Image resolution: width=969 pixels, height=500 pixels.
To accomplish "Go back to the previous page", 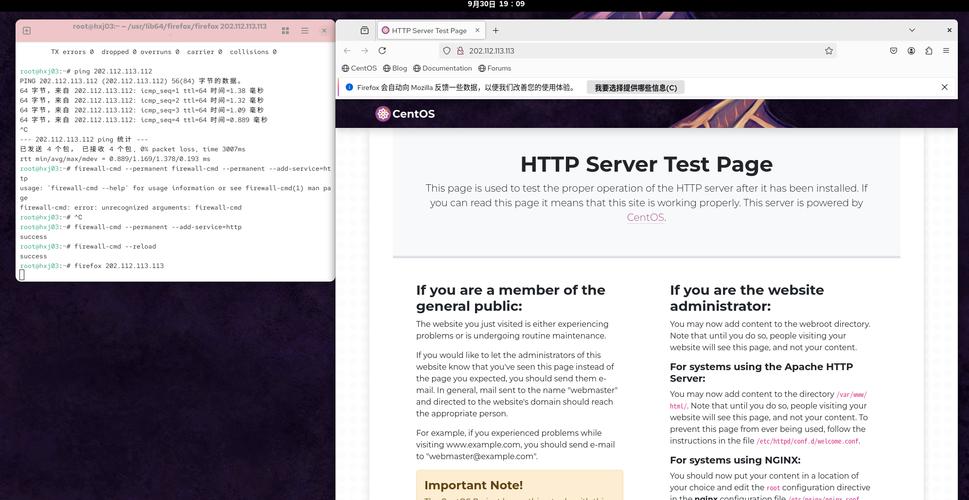I will (x=347, y=51).
